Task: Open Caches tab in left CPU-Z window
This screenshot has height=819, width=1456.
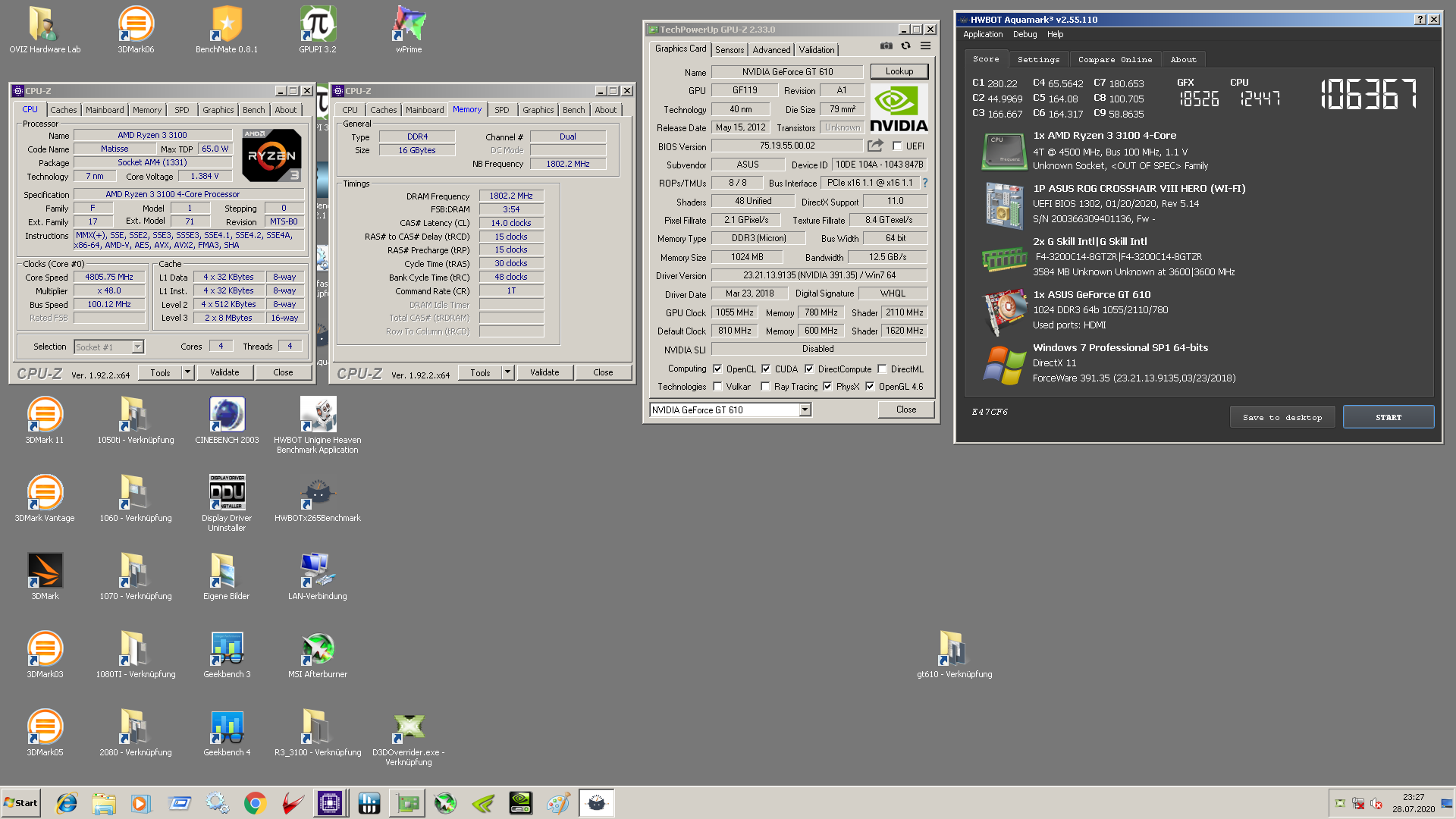Action: 64,110
